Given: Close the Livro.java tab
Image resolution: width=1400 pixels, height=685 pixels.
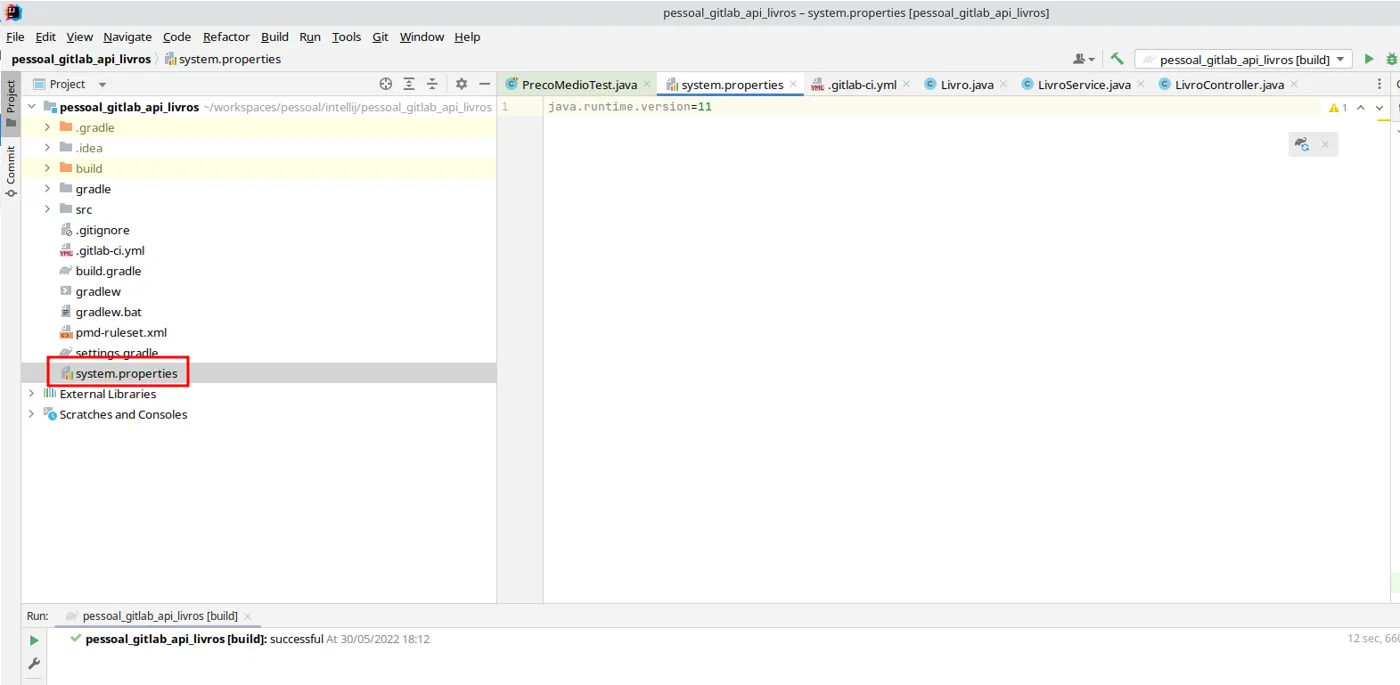Looking at the screenshot, I should pyautogui.click(x=1004, y=84).
